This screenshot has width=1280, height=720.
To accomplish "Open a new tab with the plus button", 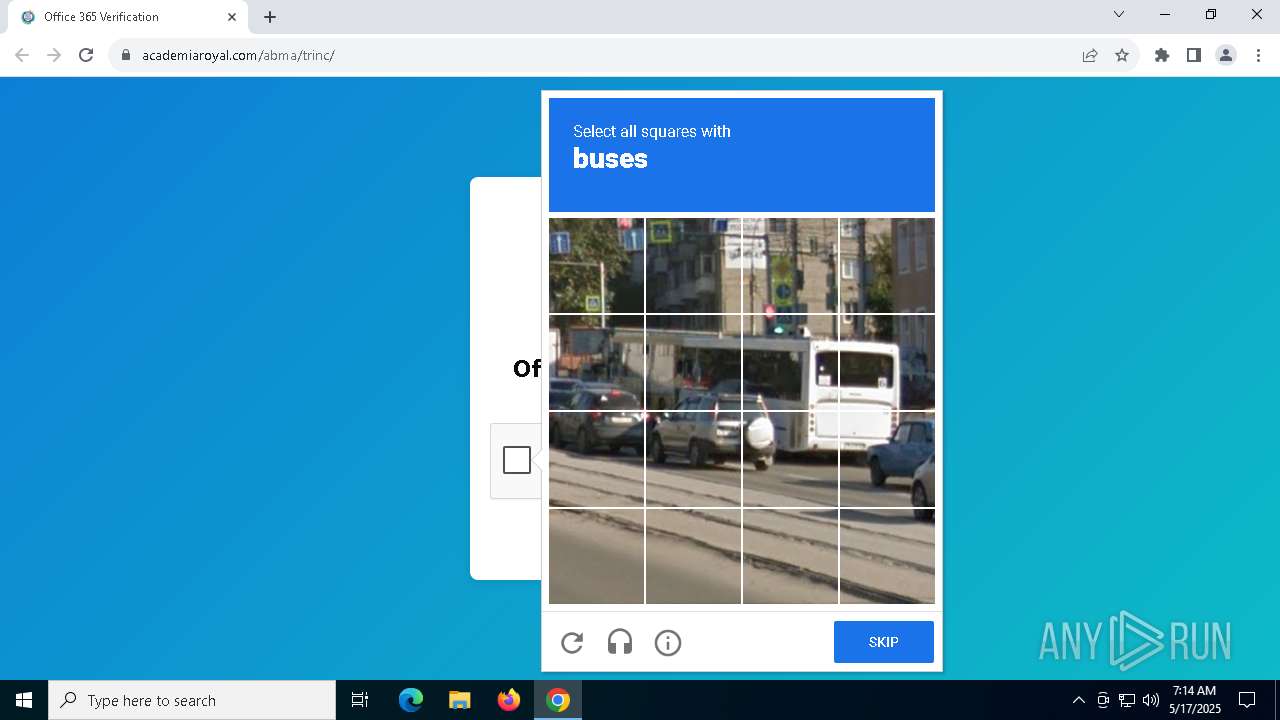I will 270,17.
